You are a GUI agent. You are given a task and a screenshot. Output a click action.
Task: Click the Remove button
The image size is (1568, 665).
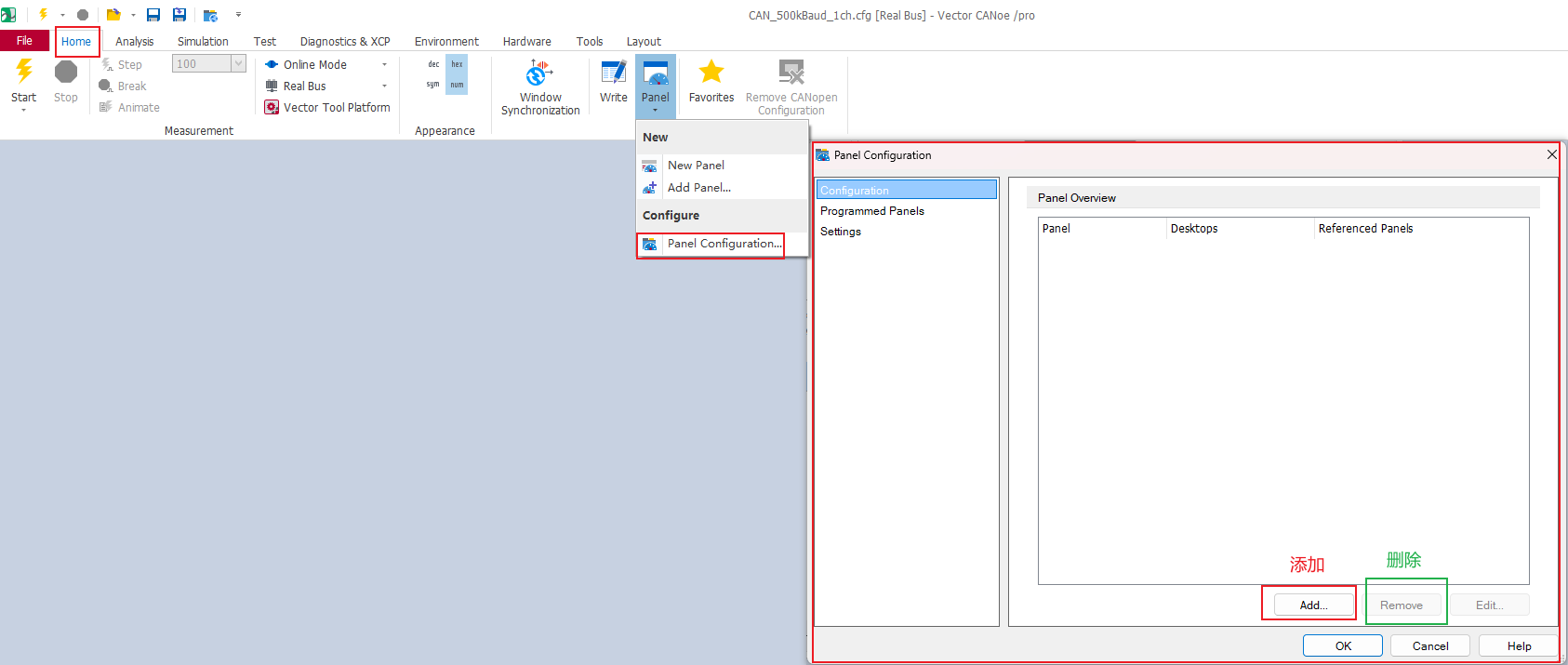click(x=1402, y=605)
